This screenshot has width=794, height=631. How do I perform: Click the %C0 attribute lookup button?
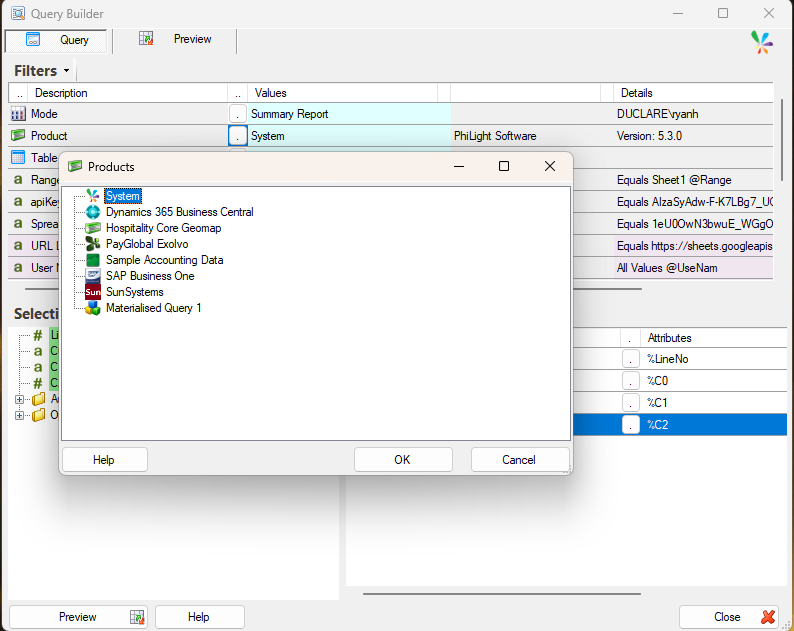[630, 381]
